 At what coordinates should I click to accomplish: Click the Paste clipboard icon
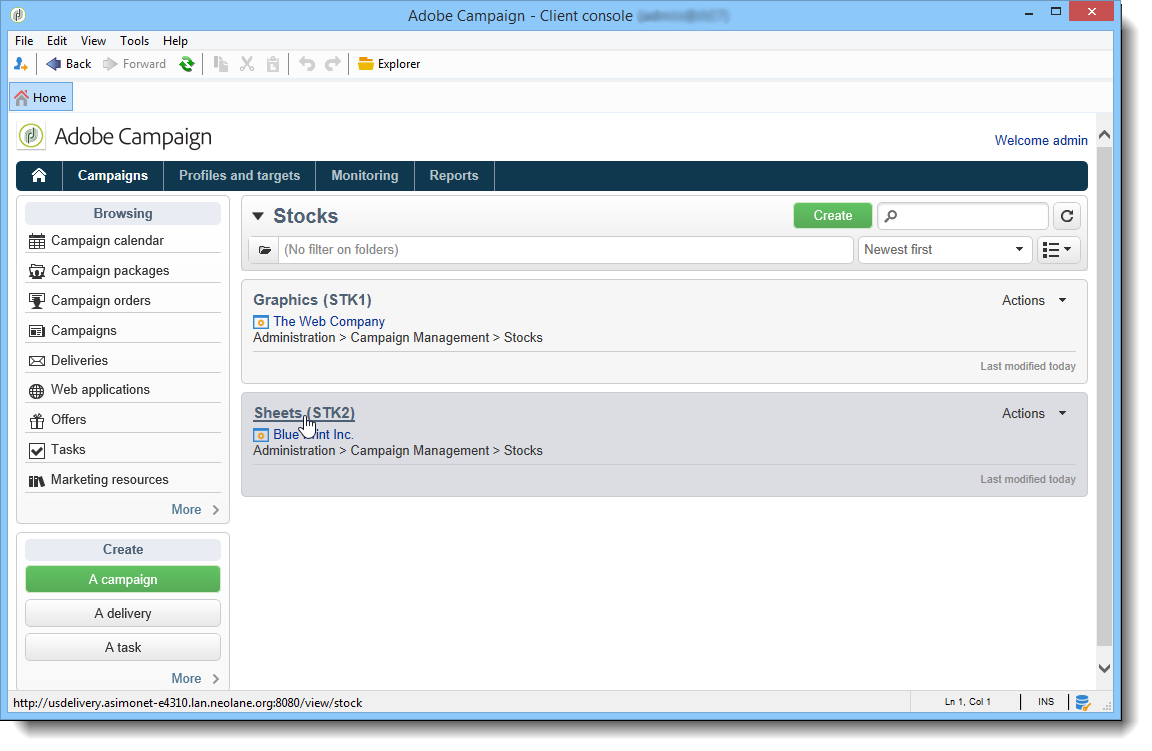pyautogui.click(x=273, y=64)
